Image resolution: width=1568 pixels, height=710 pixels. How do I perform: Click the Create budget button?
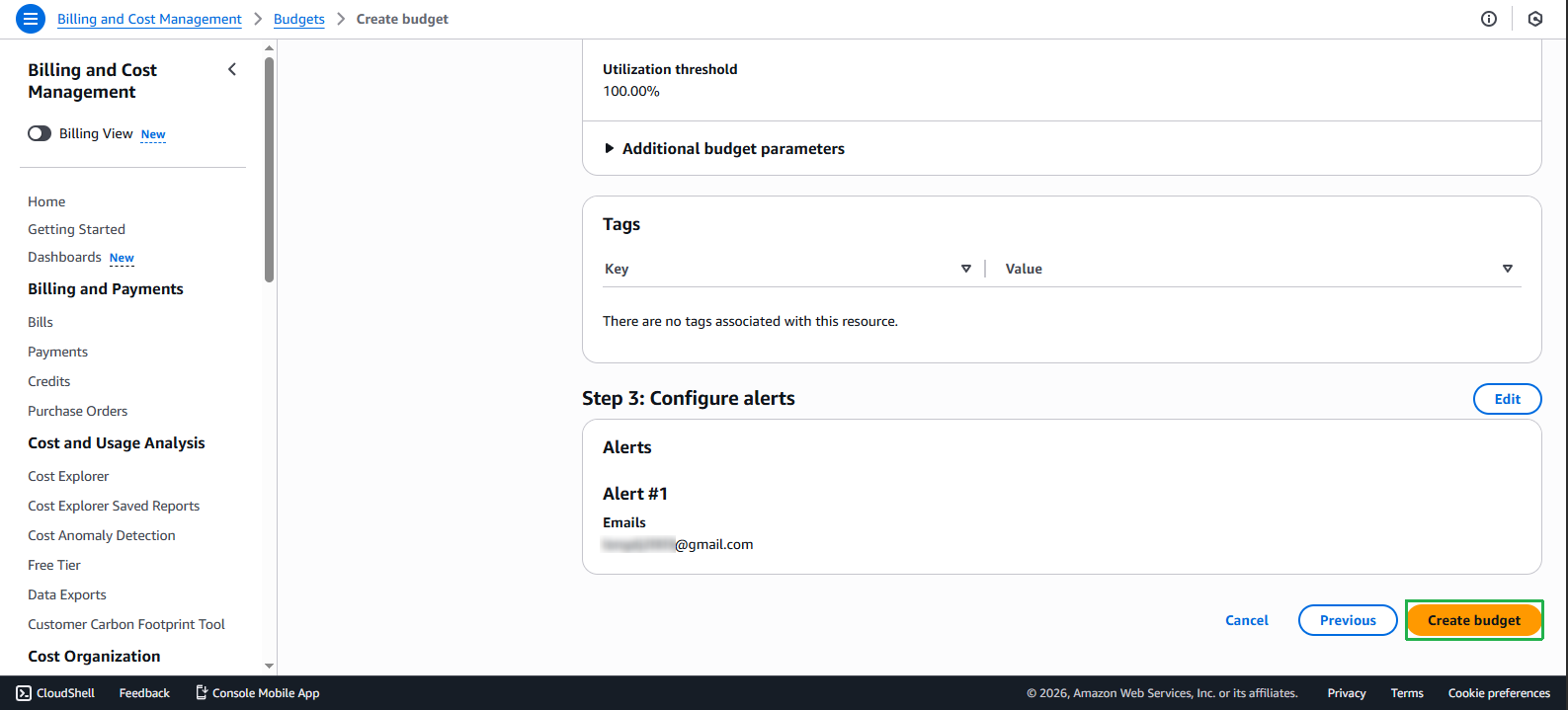1473,620
